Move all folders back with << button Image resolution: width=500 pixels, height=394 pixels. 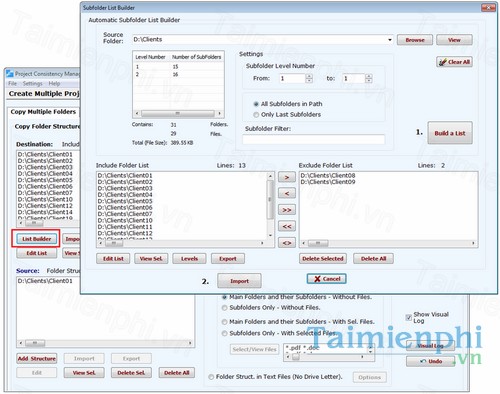(x=287, y=226)
